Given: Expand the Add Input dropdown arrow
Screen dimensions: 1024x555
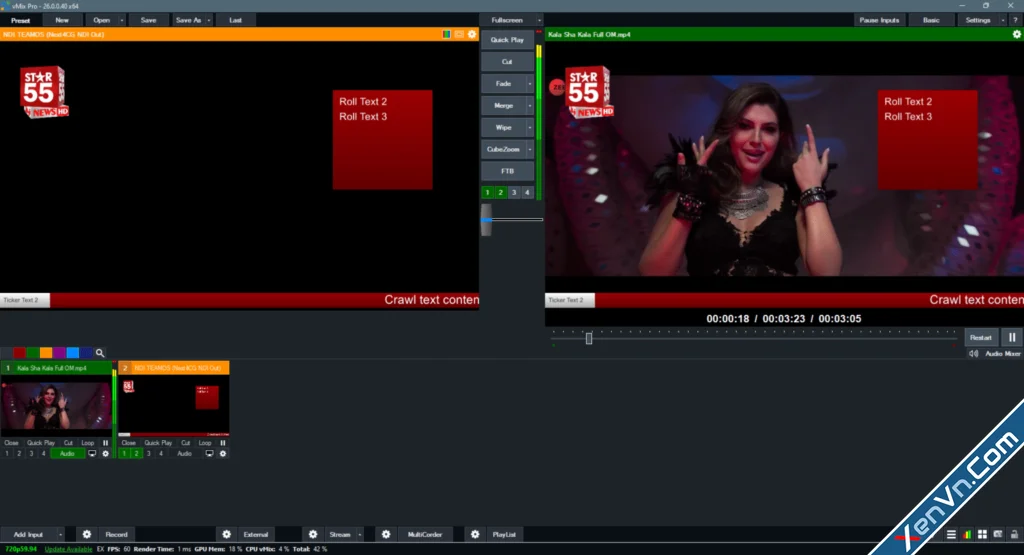Looking at the screenshot, I should [60, 534].
